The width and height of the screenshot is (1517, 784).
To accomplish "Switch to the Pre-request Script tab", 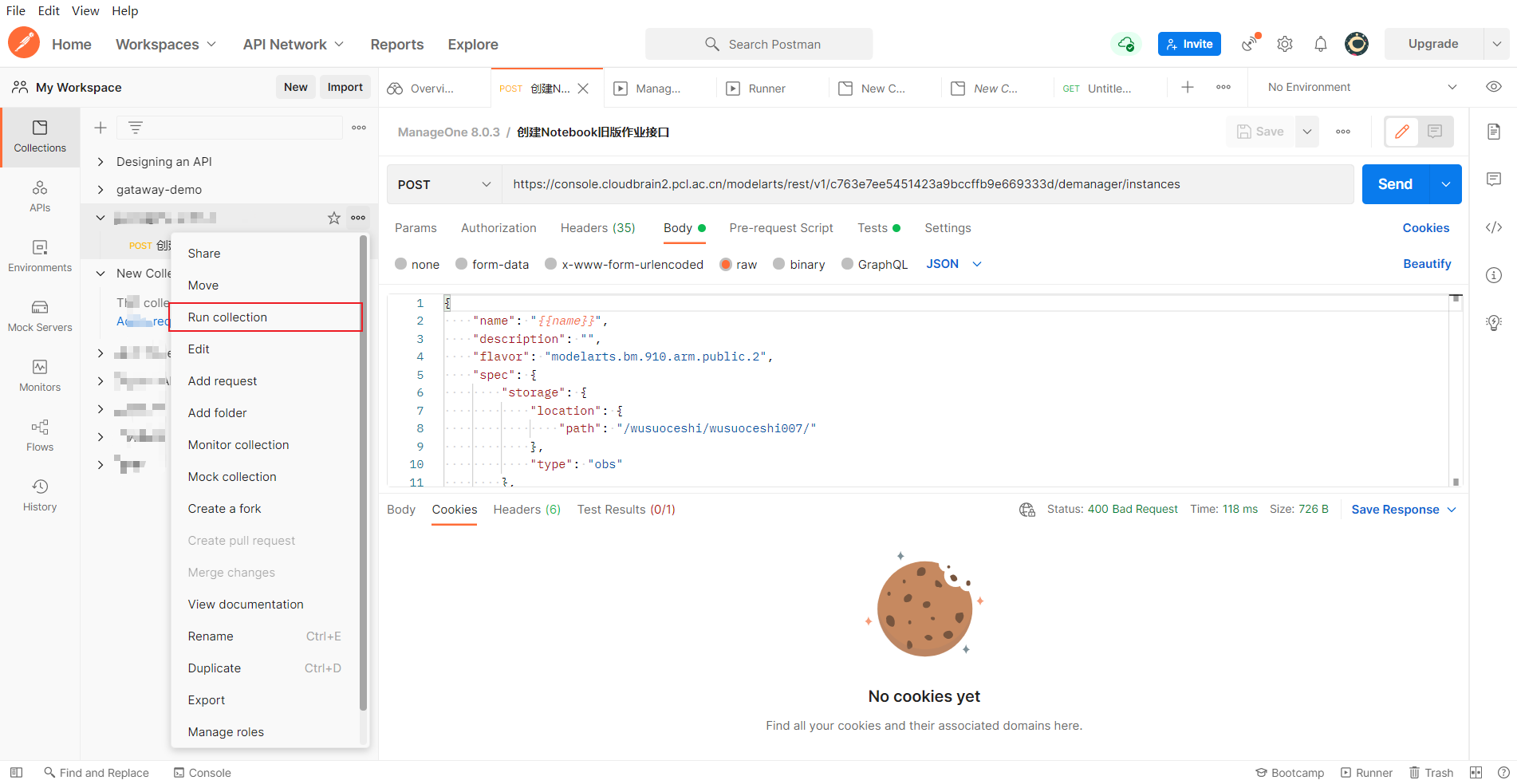I will pyautogui.click(x=781, y=228).
